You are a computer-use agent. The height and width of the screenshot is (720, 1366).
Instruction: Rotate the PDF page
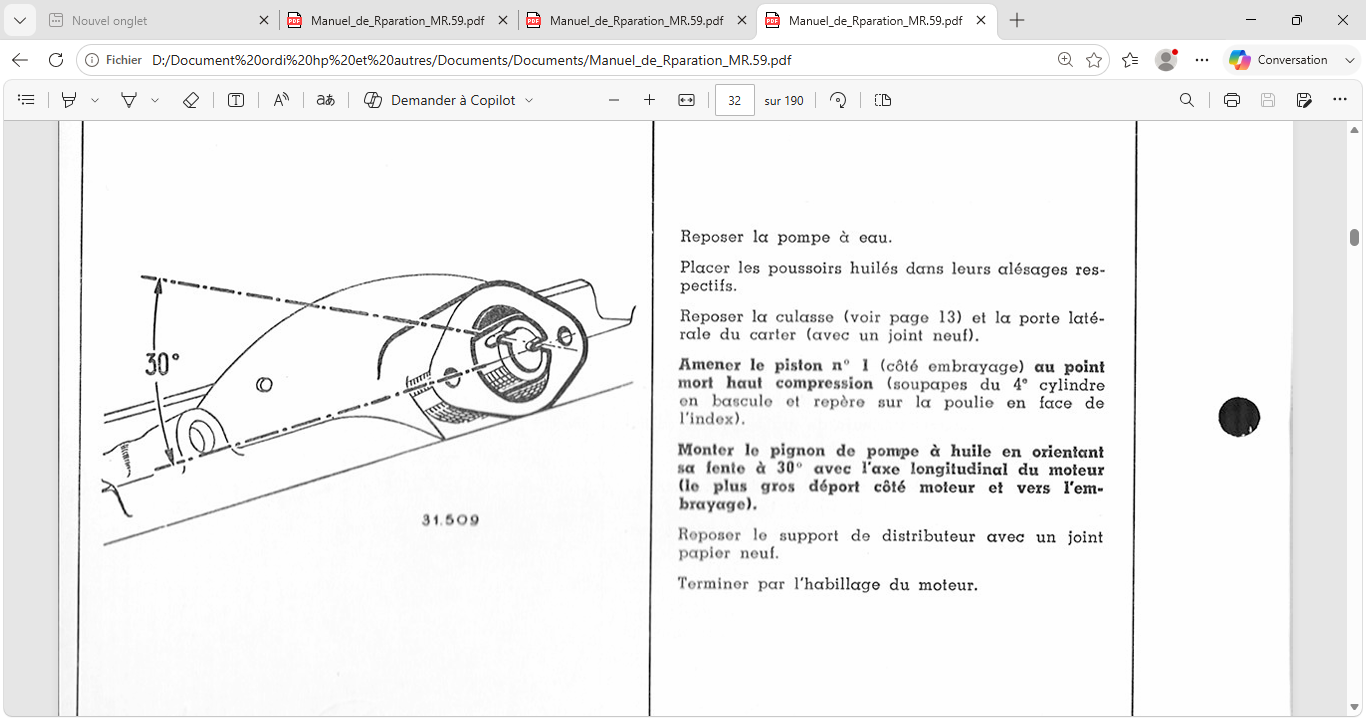(x=839, y=100)
